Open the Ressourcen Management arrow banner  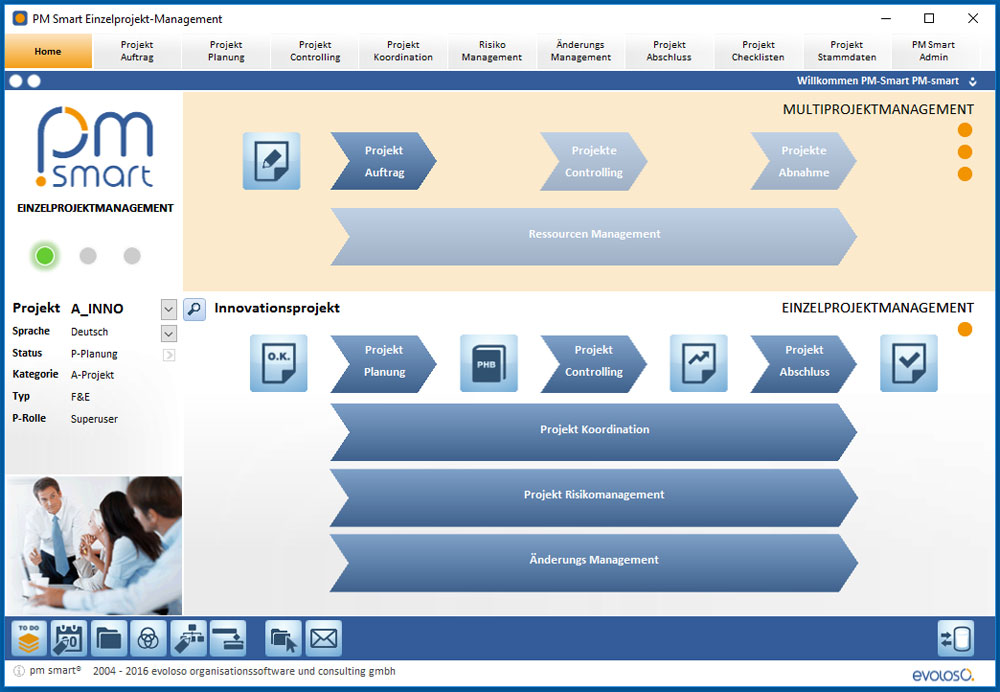click(x=594, y=235)
